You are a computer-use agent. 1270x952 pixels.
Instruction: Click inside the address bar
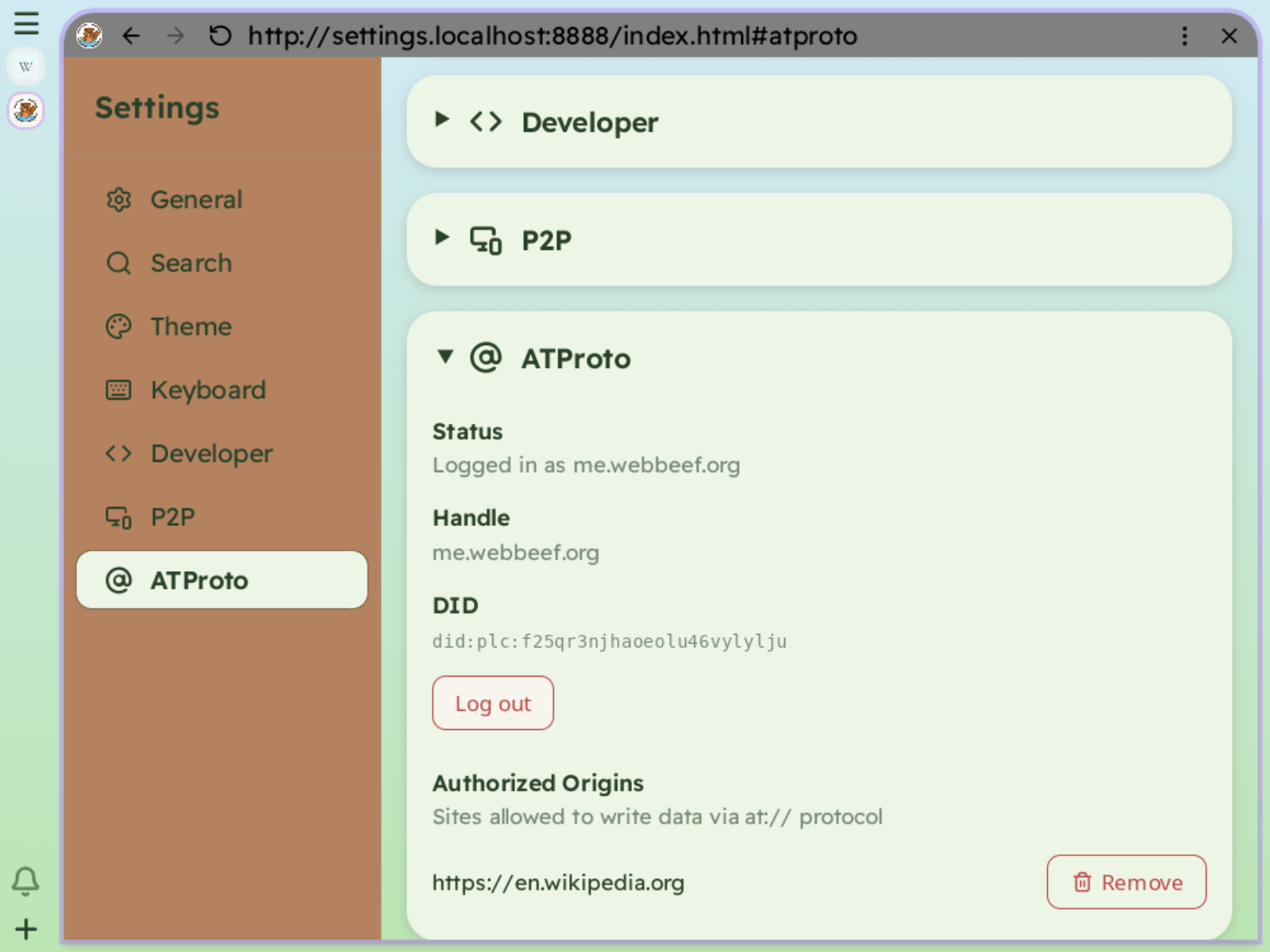tap(556, 36)
